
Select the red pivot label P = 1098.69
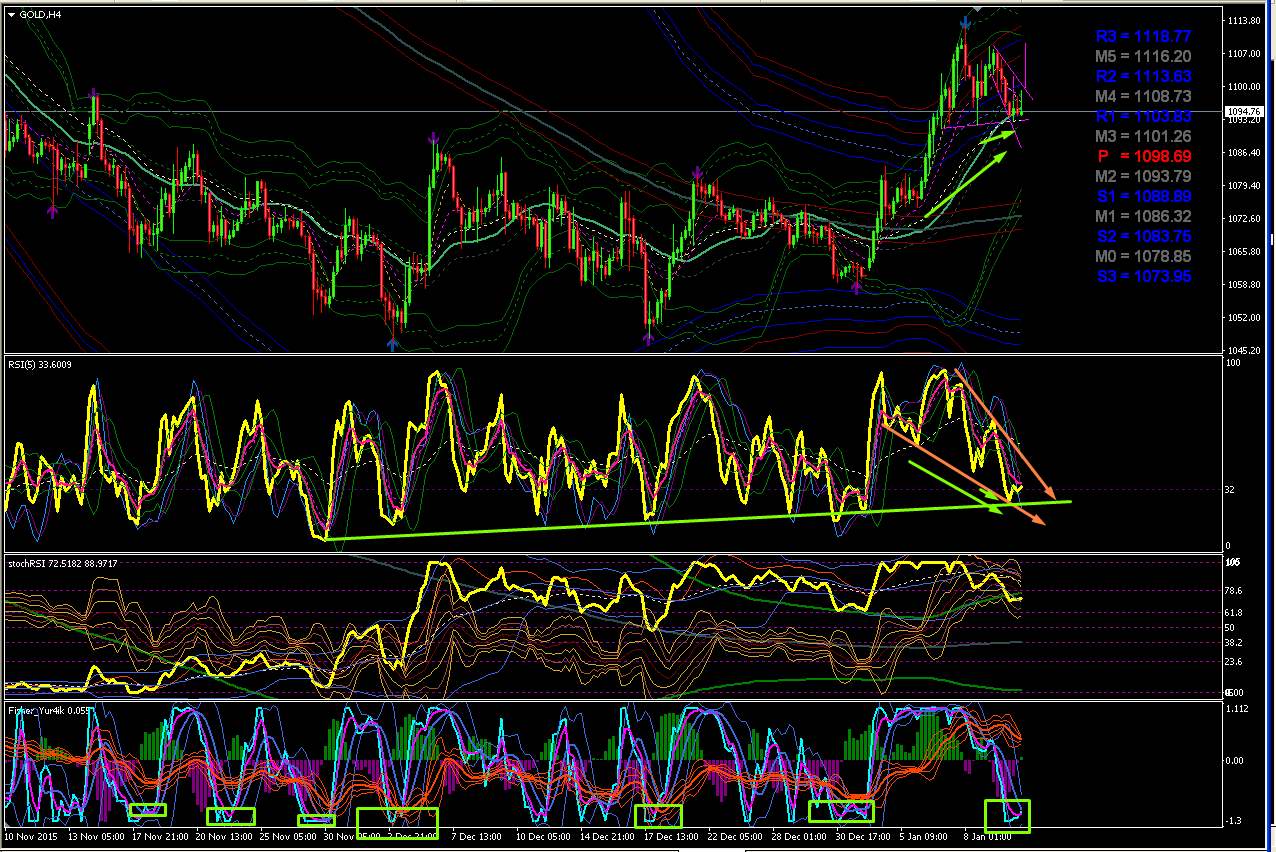pos(1143,156)
